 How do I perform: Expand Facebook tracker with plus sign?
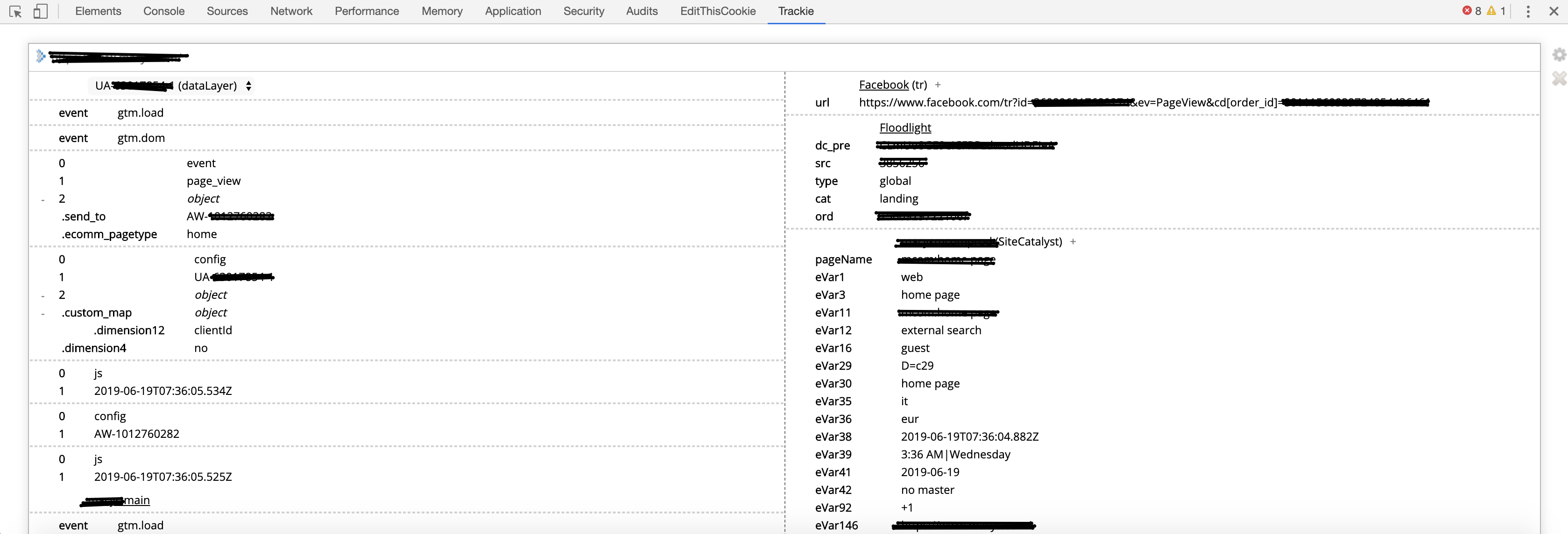[x=938, y=84]
